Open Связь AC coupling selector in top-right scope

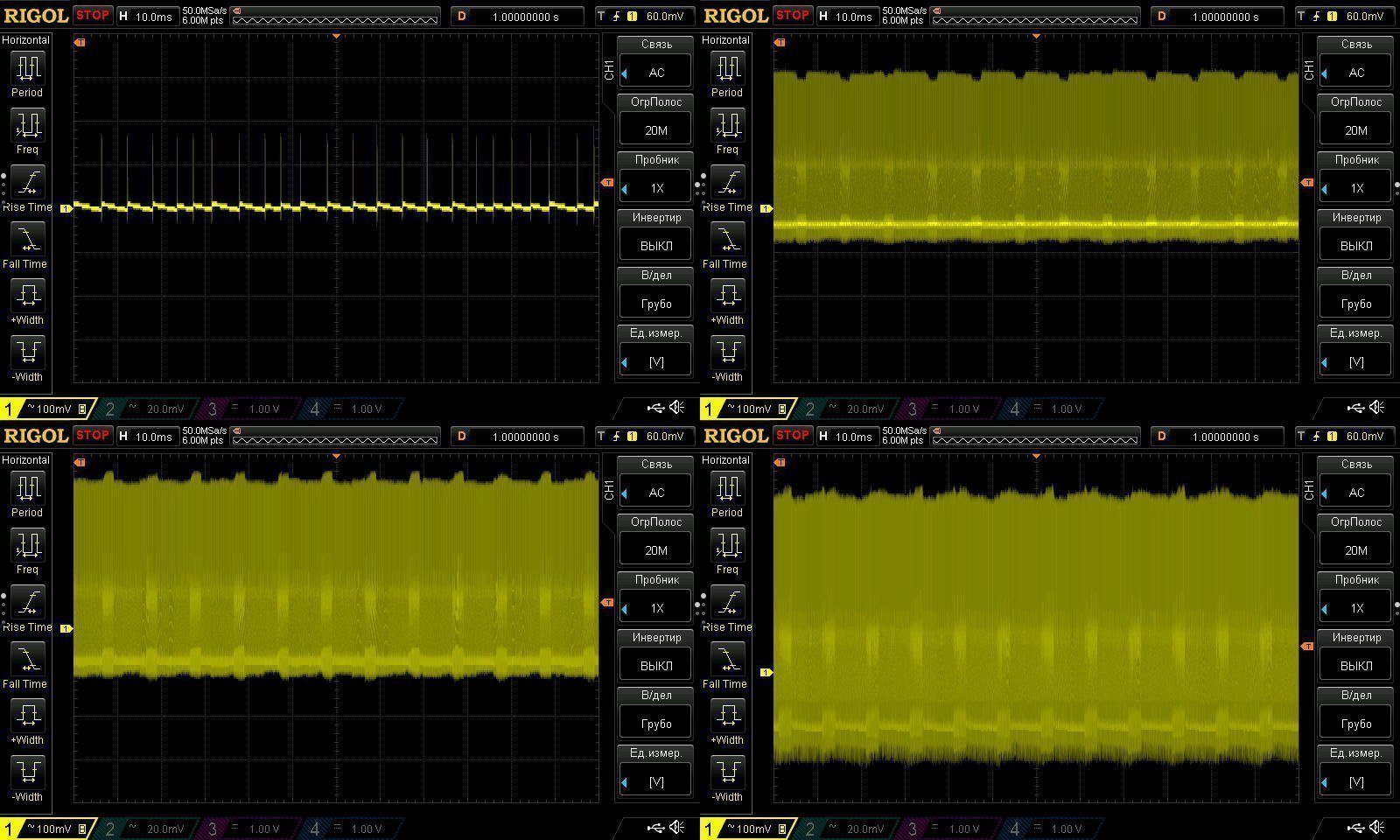[1356, 73]
